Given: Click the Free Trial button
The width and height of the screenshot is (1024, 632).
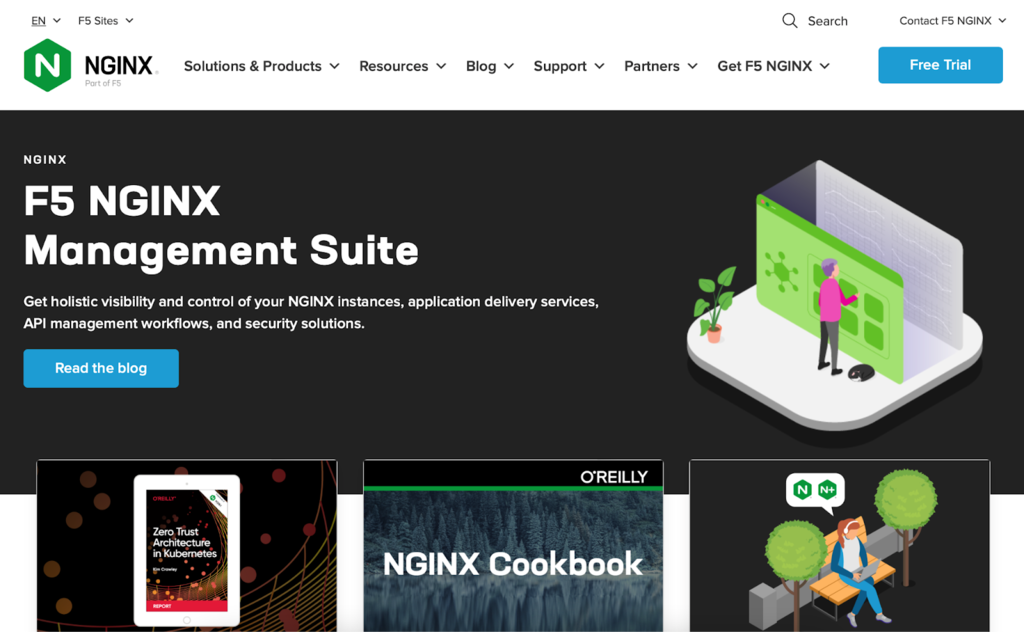Looking at the screenshot, I should click(x=939, y=64).
